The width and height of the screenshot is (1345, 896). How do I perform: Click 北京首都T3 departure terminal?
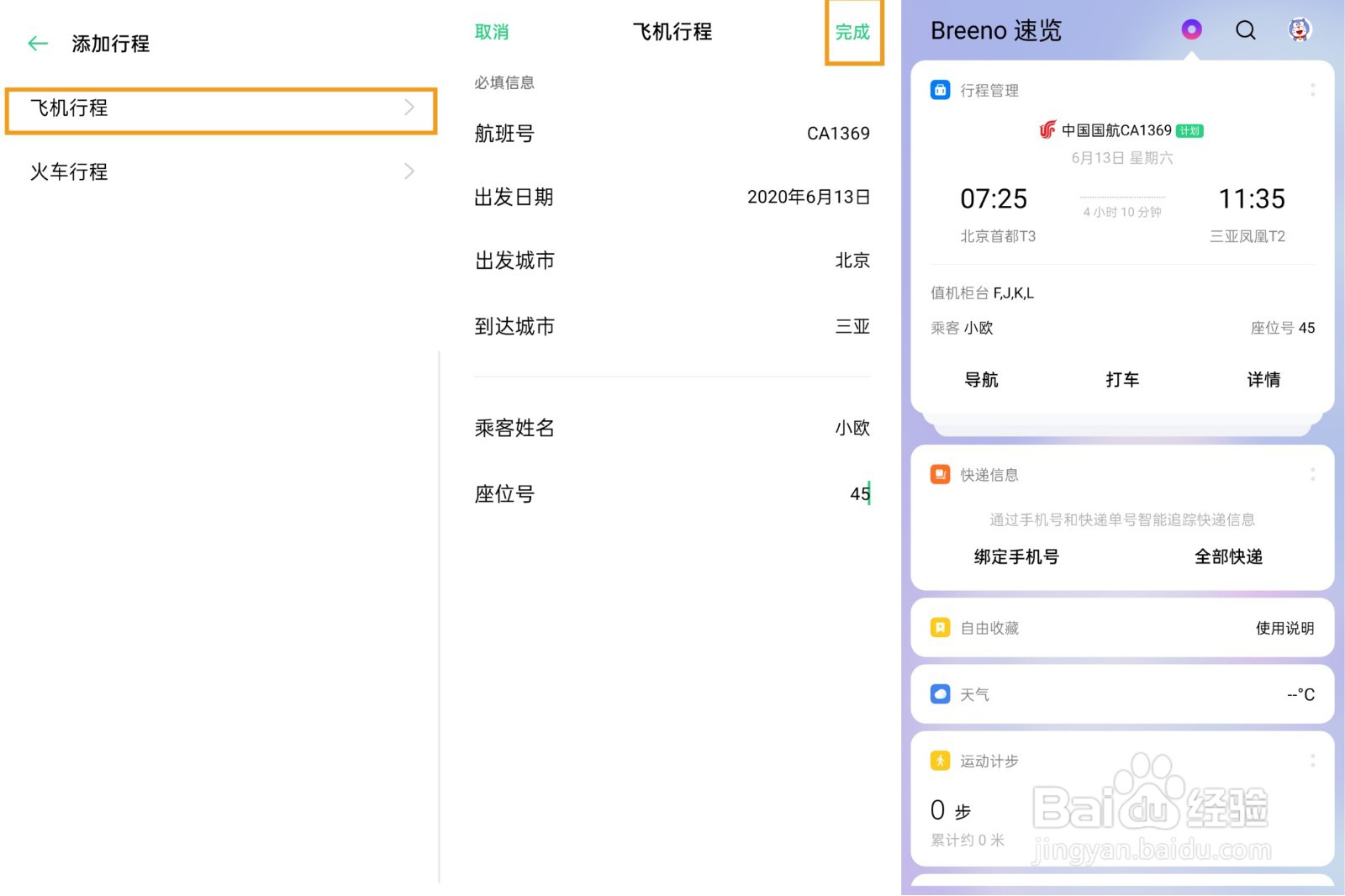pyautogui.click(x=998, y=236)
